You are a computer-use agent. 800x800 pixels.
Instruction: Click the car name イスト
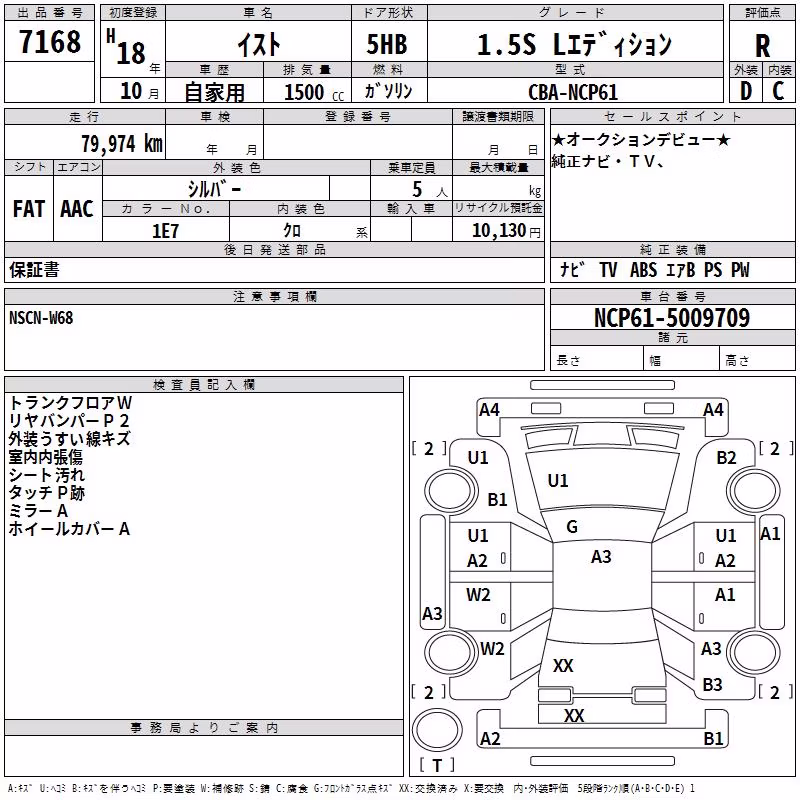(x=259, y=44)
